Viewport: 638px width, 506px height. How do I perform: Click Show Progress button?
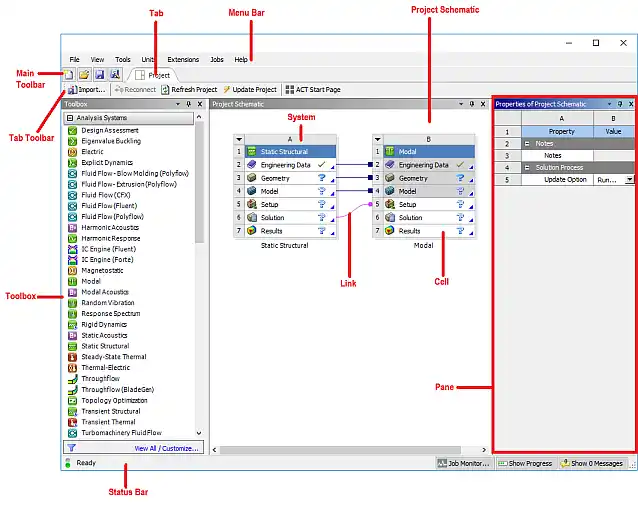525,463
